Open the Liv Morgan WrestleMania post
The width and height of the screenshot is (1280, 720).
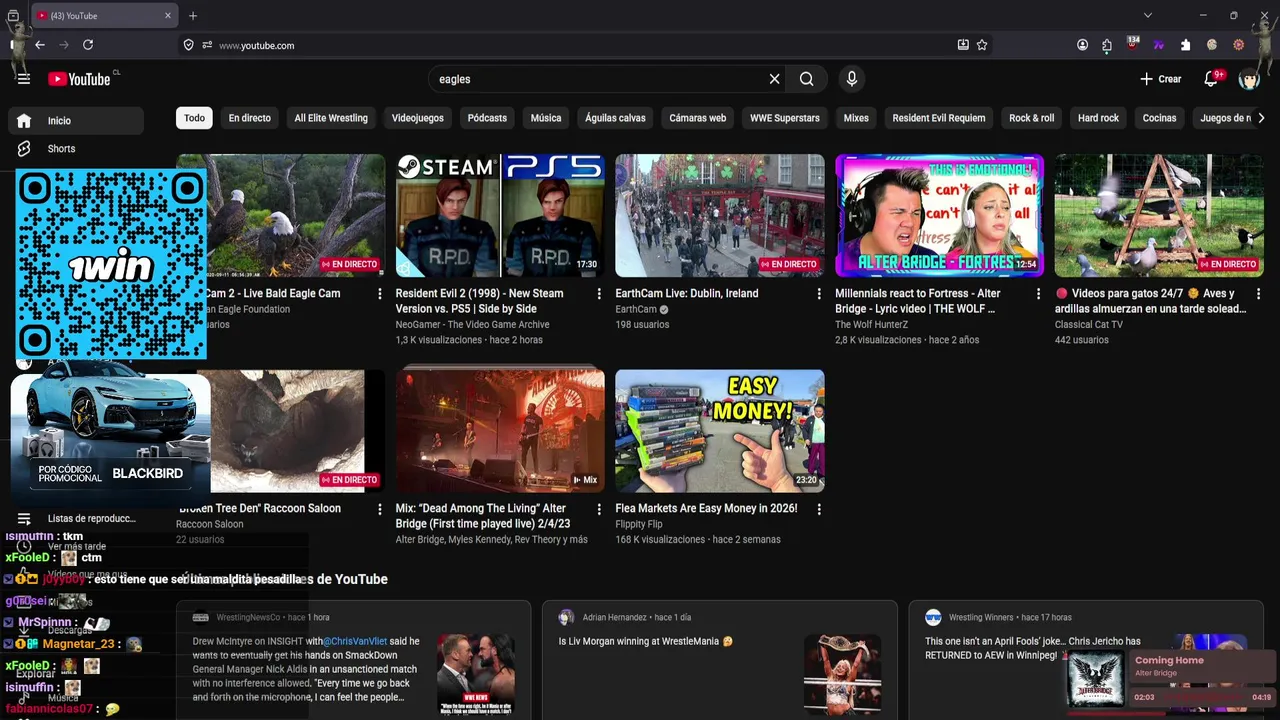pyautogui.click(x=720, y=660)
